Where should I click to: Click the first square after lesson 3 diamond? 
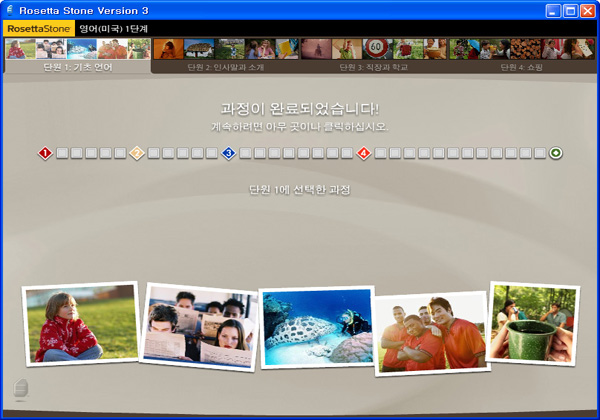pyautogui.click(x=245, y=153)
